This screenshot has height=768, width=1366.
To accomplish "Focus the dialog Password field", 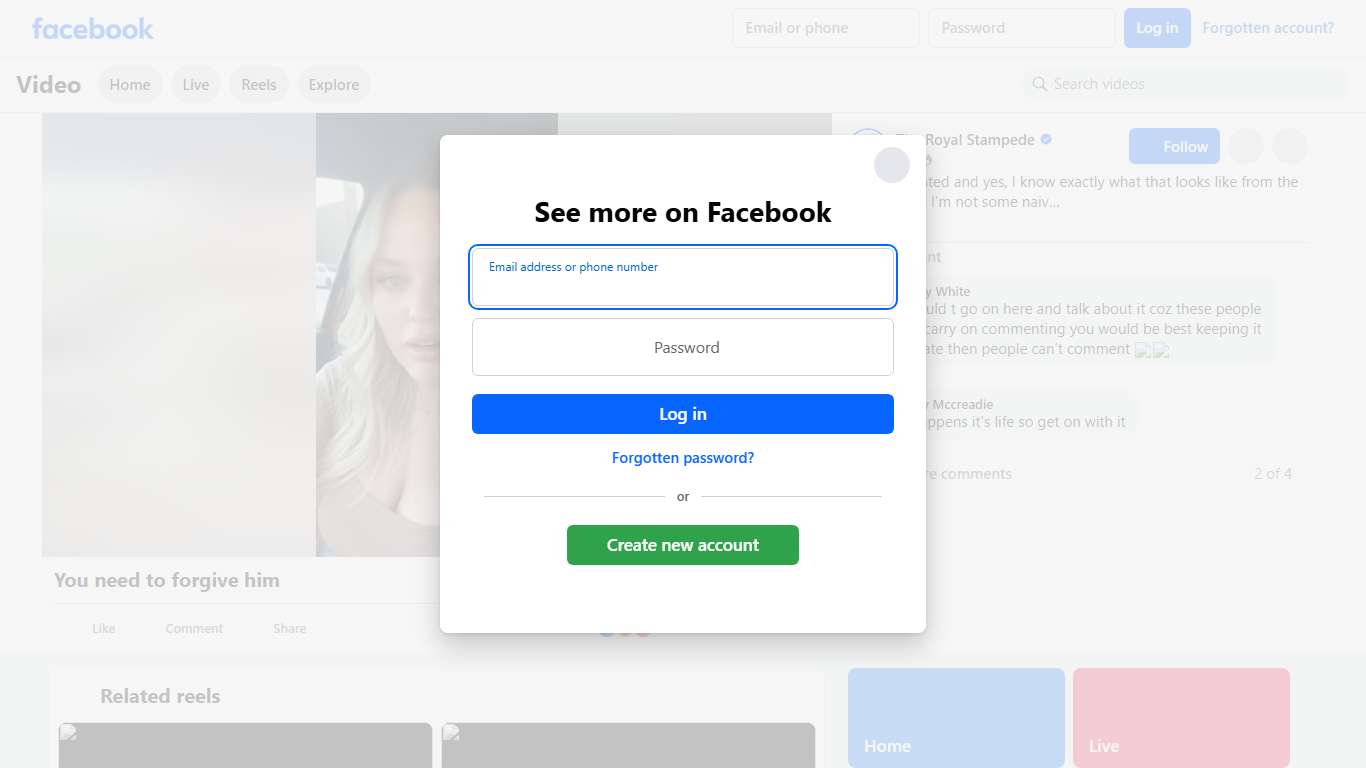I will (683, 347).
